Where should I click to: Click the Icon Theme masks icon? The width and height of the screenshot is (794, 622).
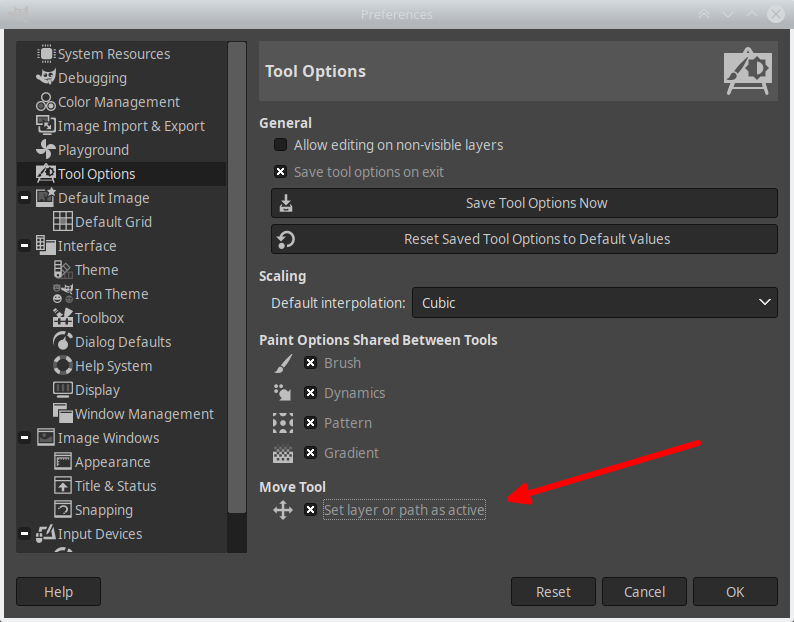[63, 294]
